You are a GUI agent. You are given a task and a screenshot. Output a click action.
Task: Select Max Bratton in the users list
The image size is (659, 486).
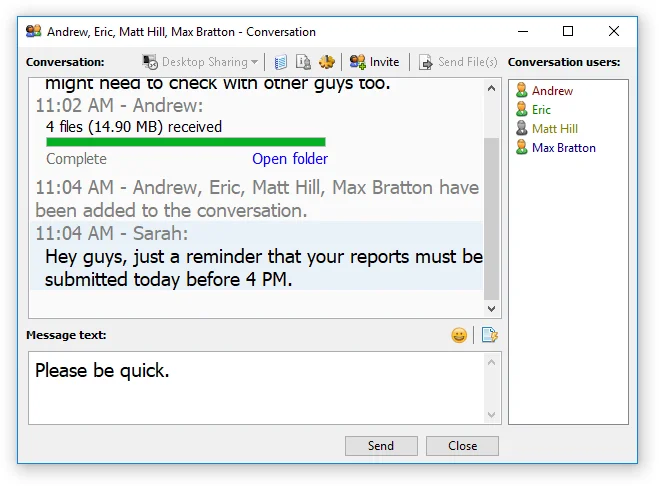click(563, 148)
